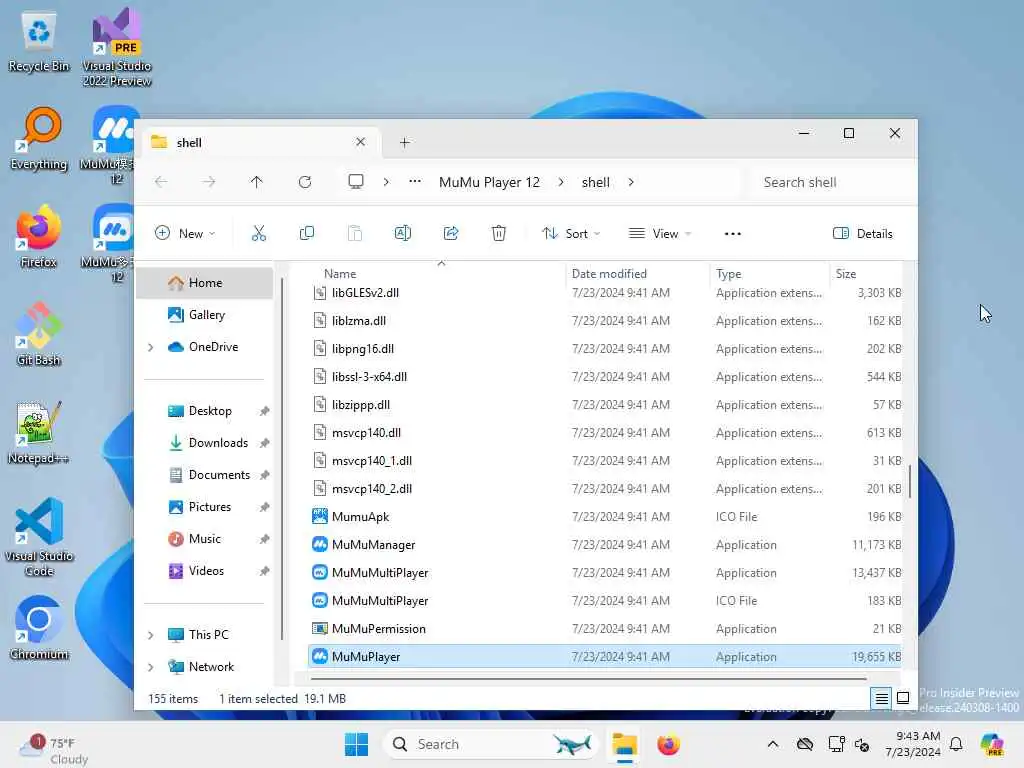
Task: Select Visual Studio 2022 Preview desktop icon
Action: [117, 48]
